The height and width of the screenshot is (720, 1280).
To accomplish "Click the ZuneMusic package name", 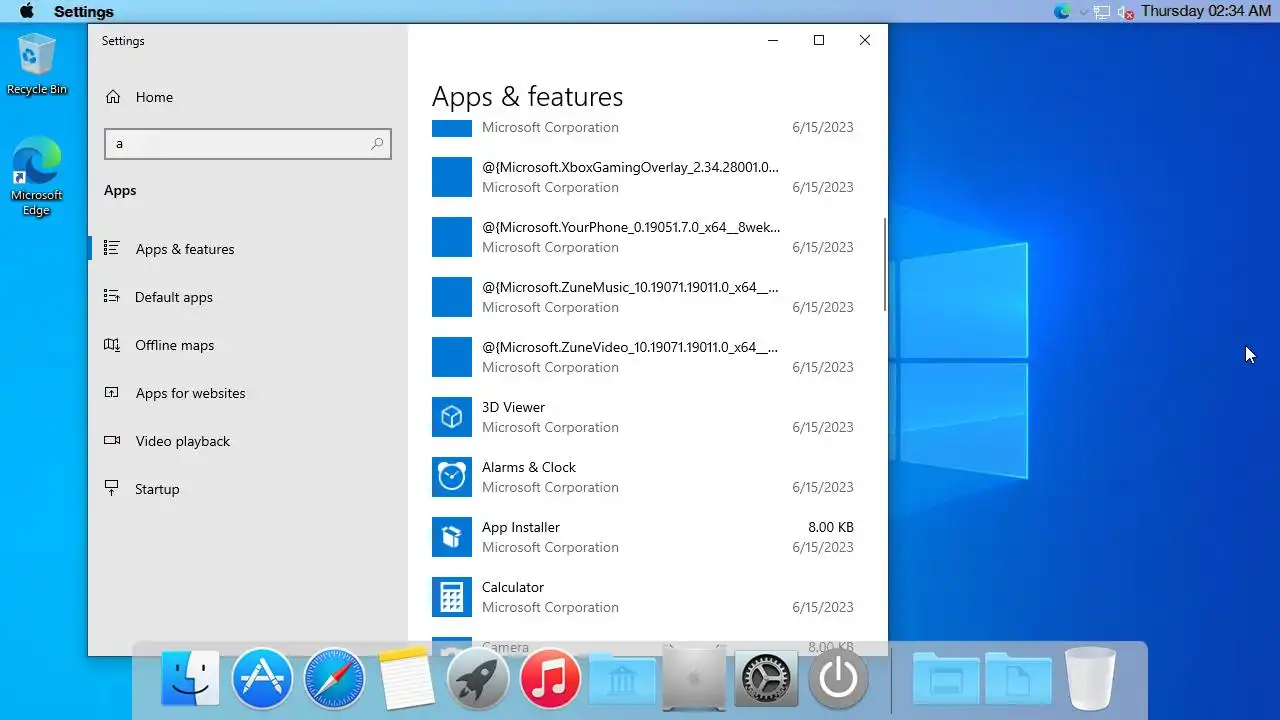I will [630, 287].
